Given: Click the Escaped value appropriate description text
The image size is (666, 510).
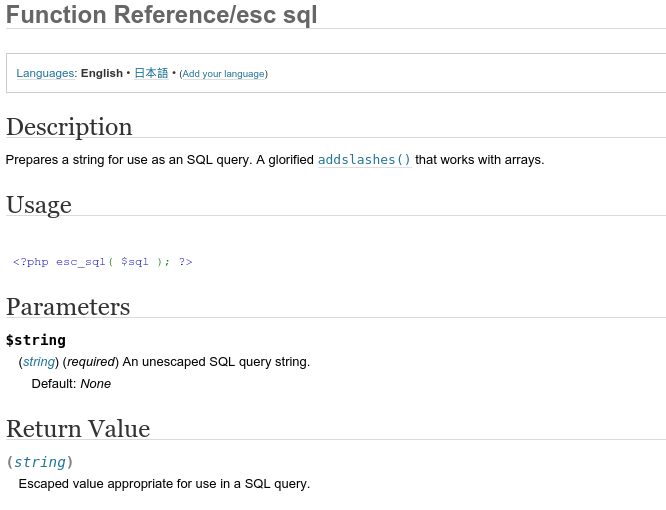Looking at the screenshot, I should 164,484.
